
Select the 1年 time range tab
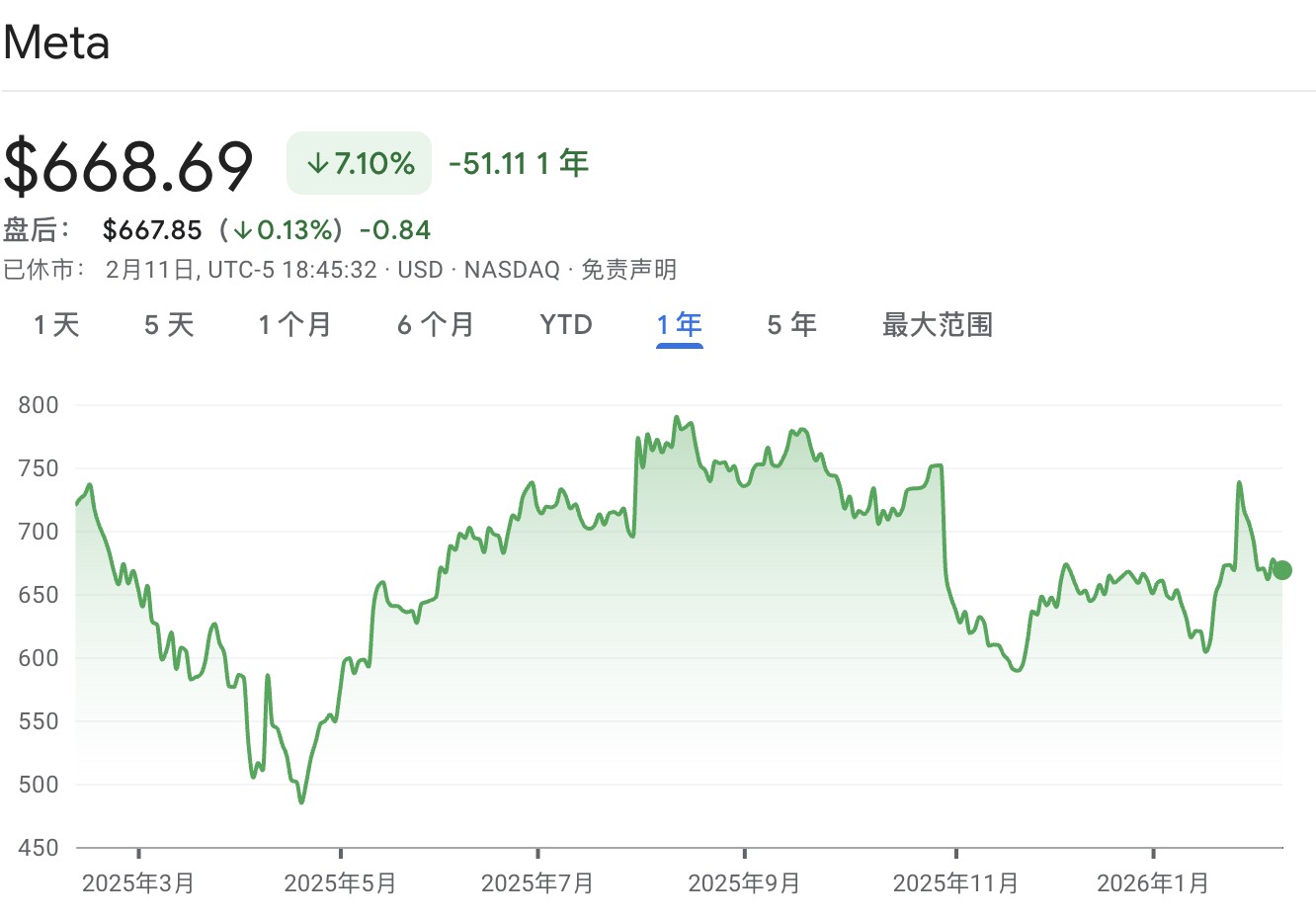680,324
